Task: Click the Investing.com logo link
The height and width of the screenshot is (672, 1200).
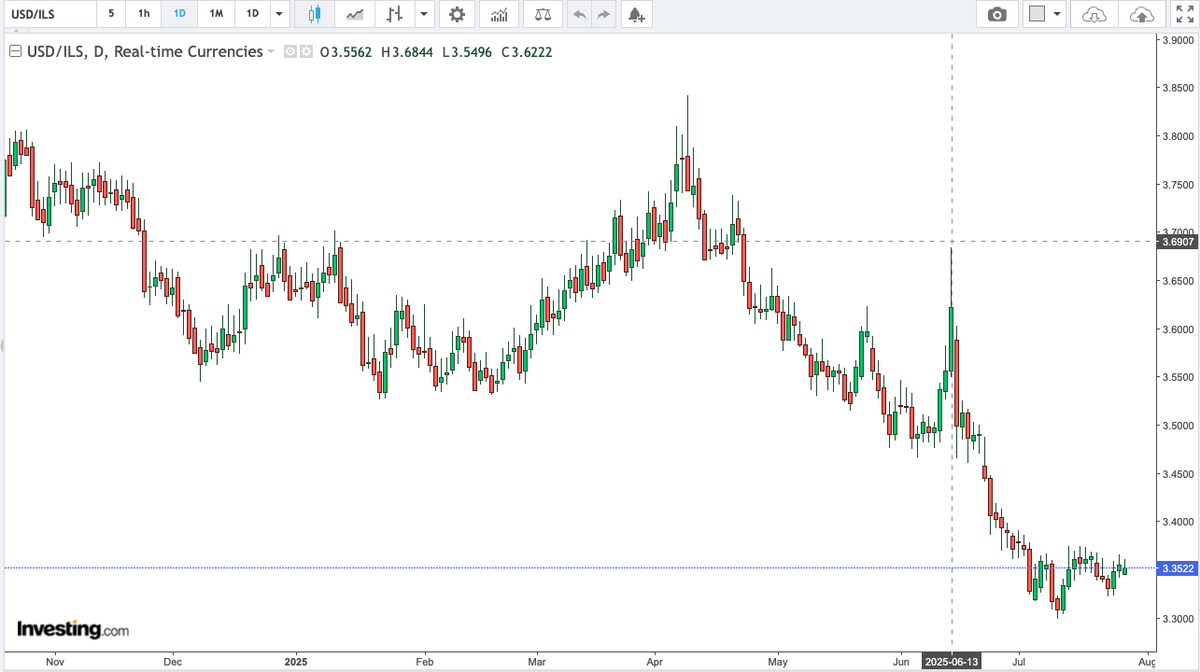Action: 73,629
